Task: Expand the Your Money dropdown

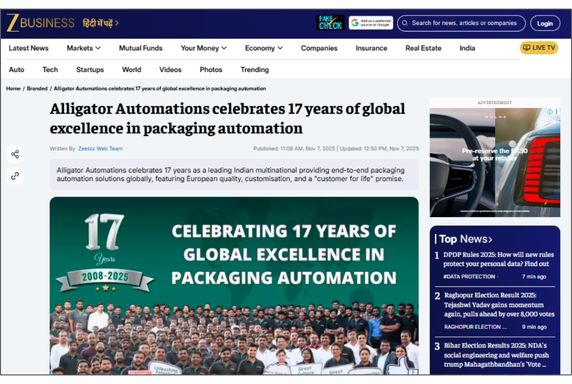Action: pyautogui.click(x=204, y=48)
